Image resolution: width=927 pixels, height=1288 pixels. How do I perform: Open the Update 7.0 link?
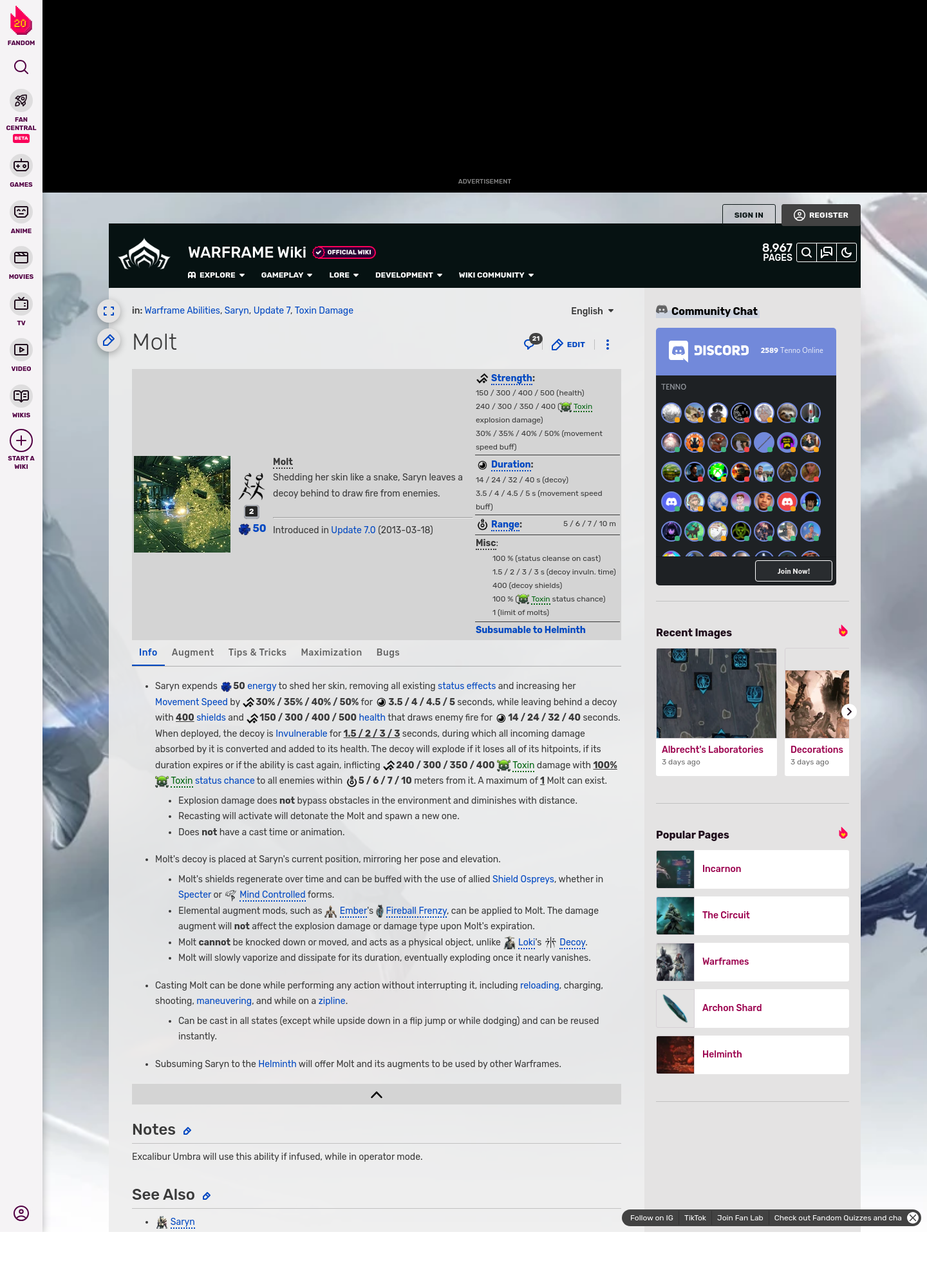click(x=353, y=530)
